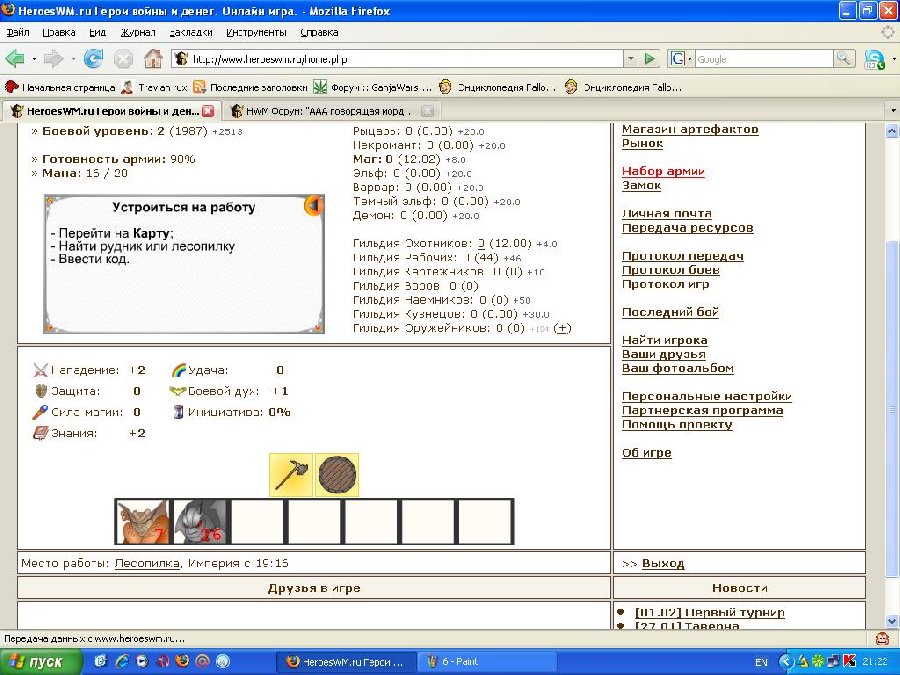Open the Forward button history dropdown arrow
Viewport: 900px width, 675px height.
pyautogui.click(x=73, y=59)
